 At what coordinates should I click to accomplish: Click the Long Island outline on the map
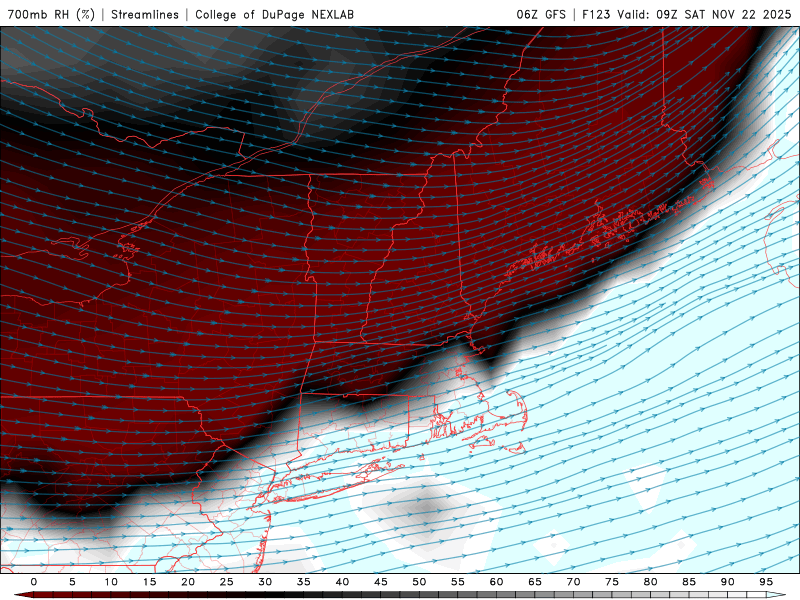pos(337,482)
